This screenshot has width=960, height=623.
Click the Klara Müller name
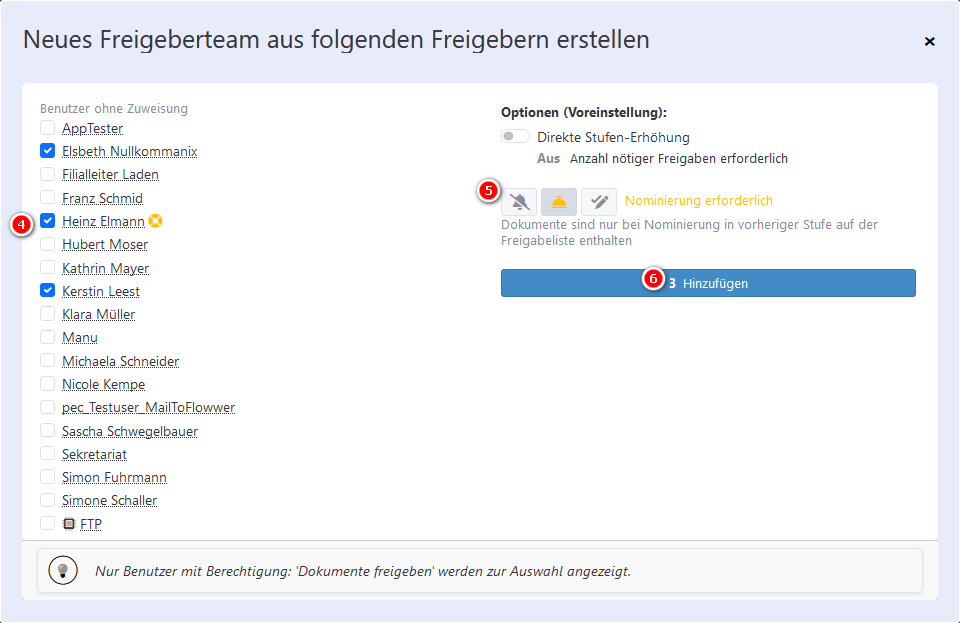pyautogui.click(x=99, y=315)
